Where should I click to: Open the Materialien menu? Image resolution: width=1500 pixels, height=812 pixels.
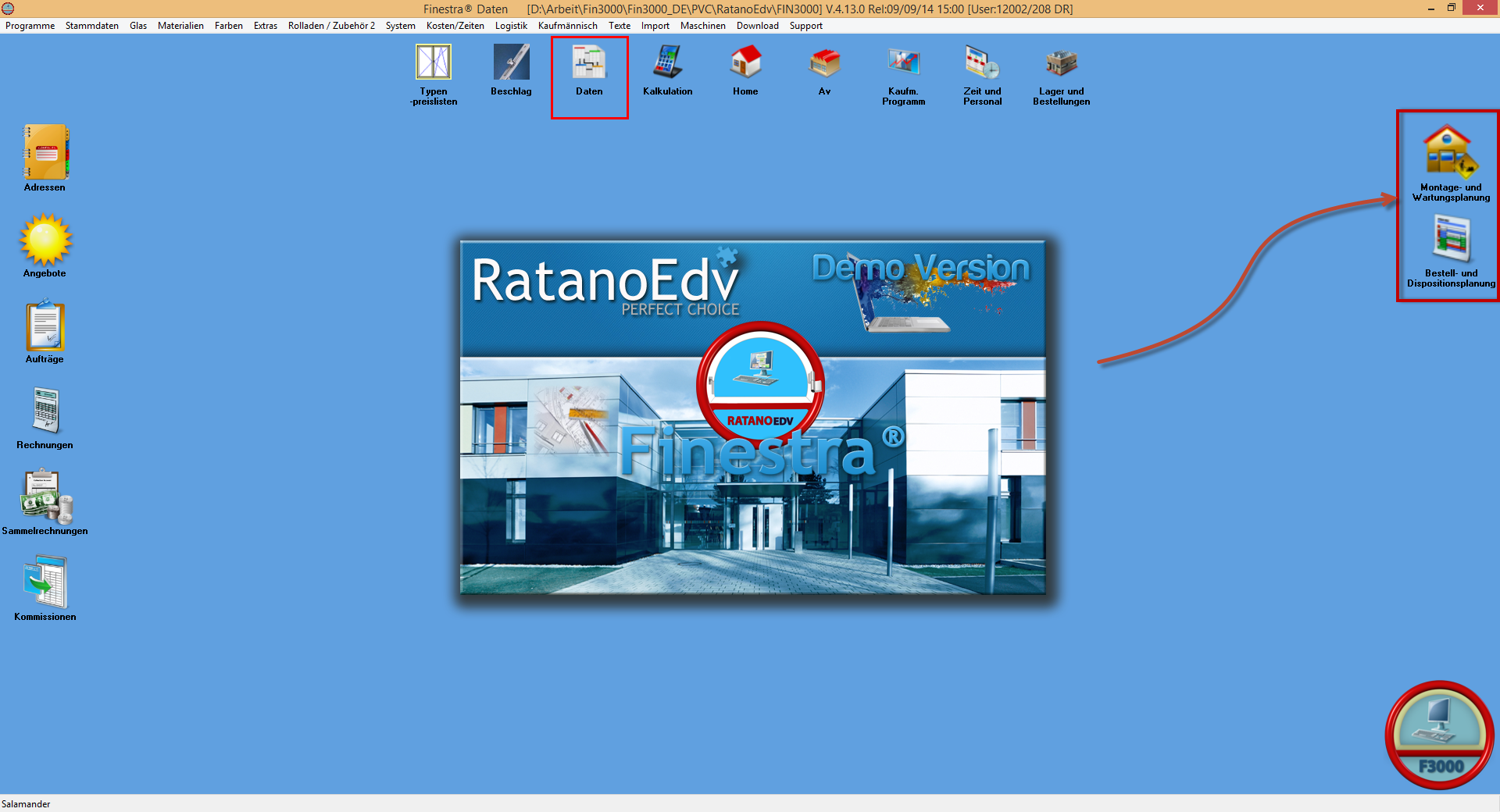coord(180,26)
